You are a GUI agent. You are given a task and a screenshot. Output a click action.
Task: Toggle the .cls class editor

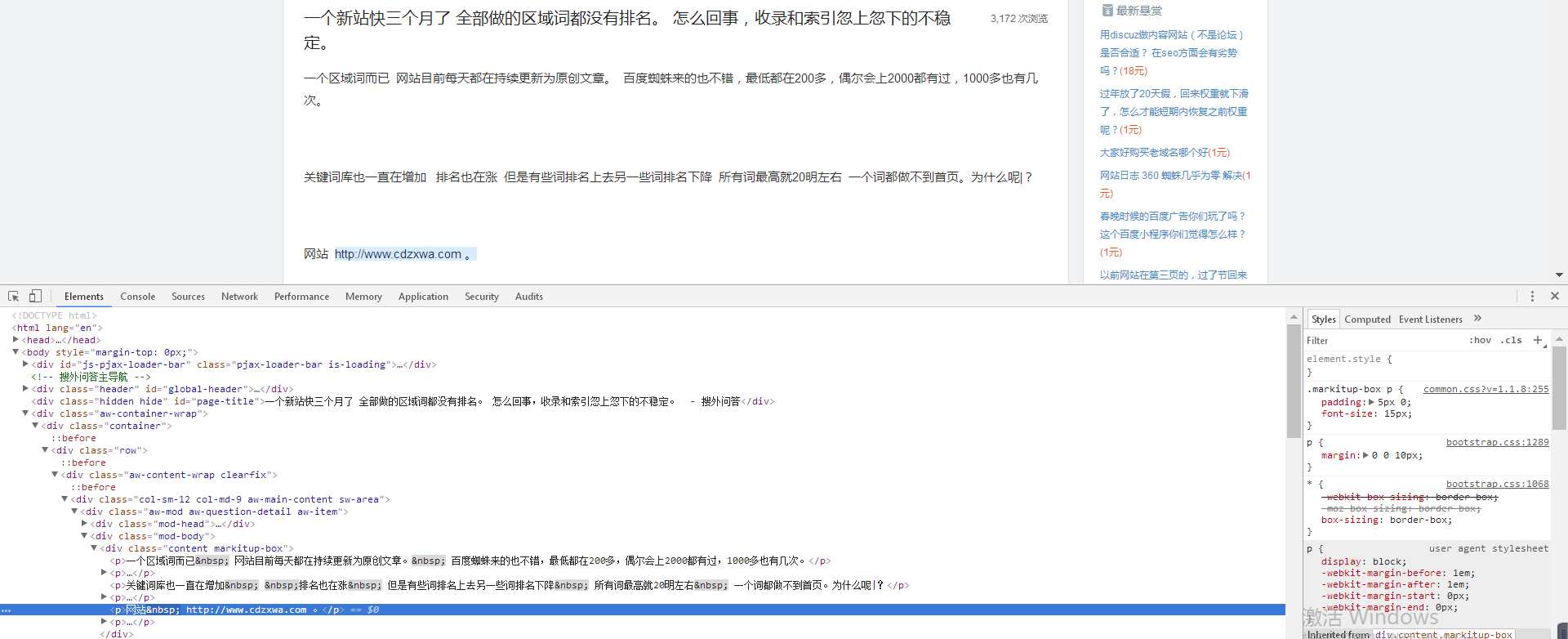(x=1512, y=341)
